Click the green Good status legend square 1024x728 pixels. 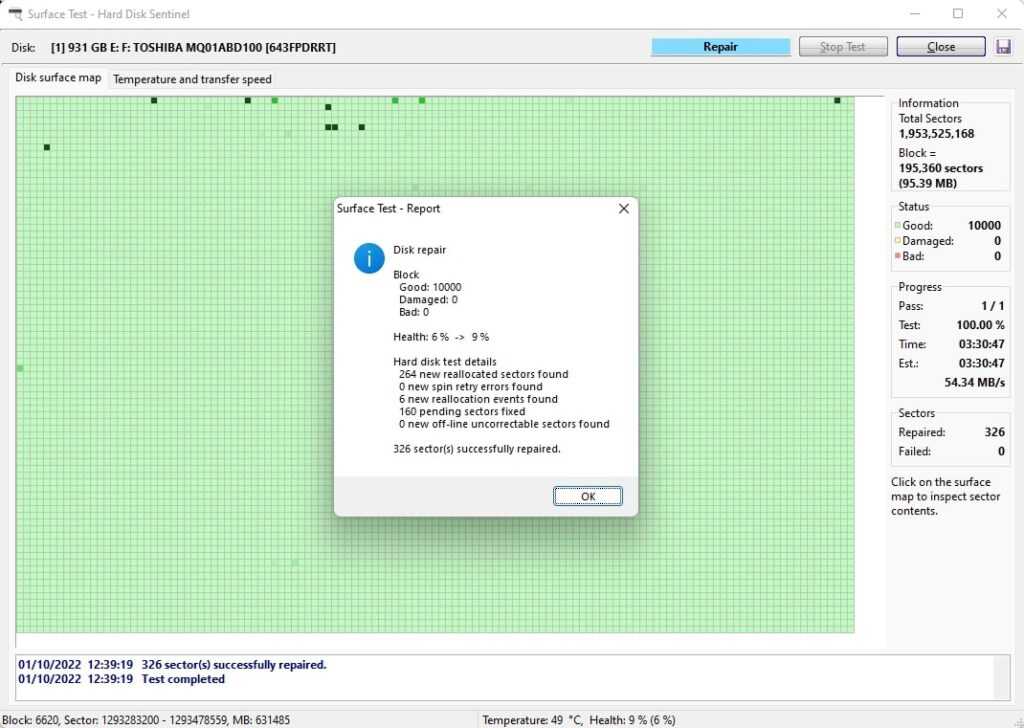pos(897,225)
